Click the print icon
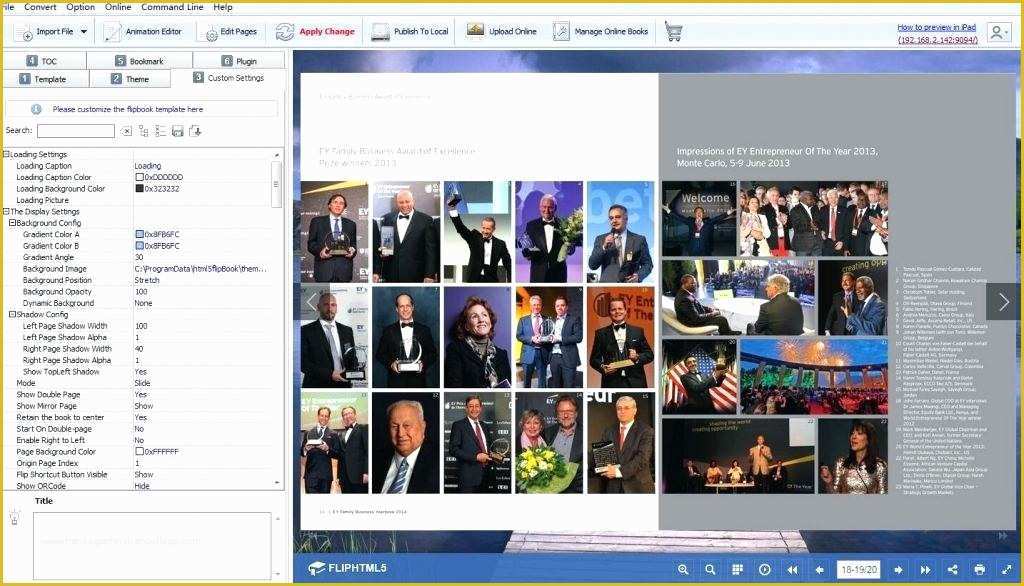 (980, 570)
